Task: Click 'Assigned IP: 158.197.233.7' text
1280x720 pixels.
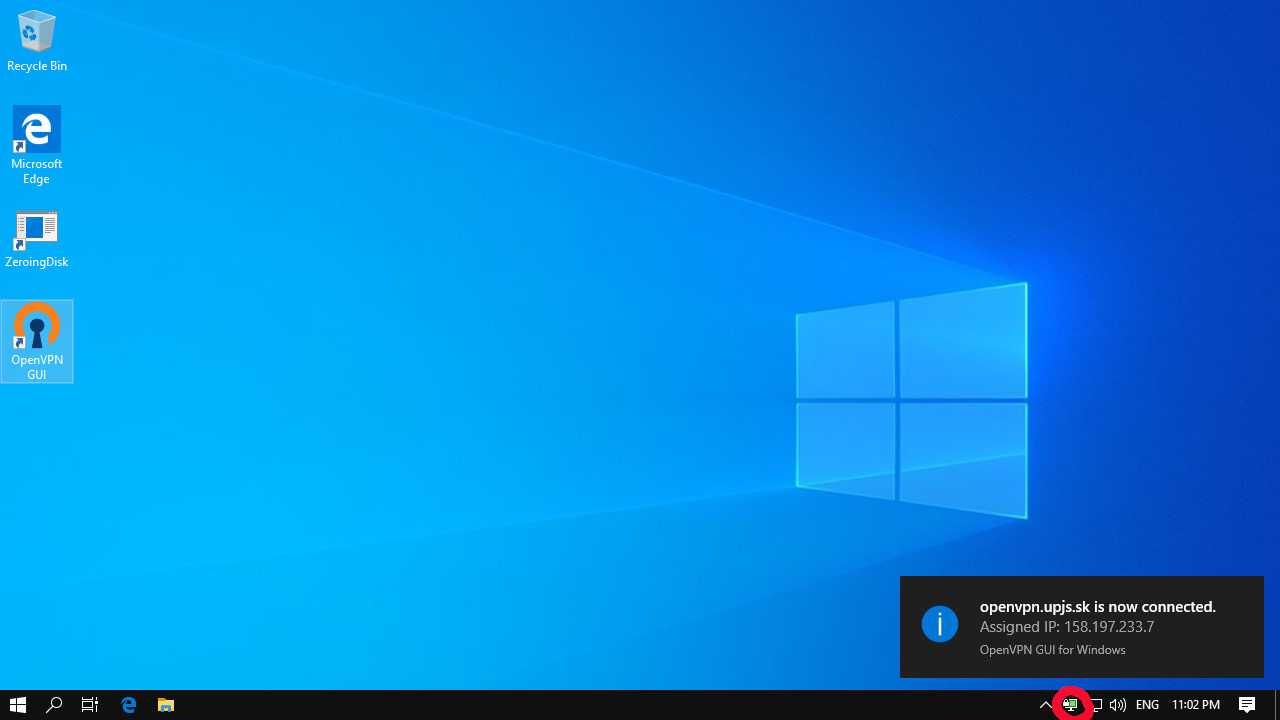Action: point(1067,627)
